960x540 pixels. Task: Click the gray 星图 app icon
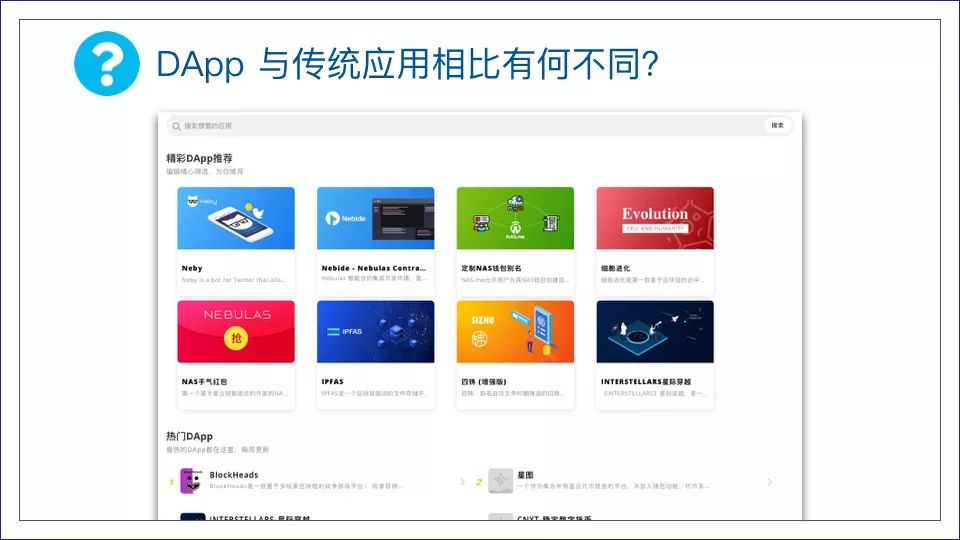pos(500,481)
